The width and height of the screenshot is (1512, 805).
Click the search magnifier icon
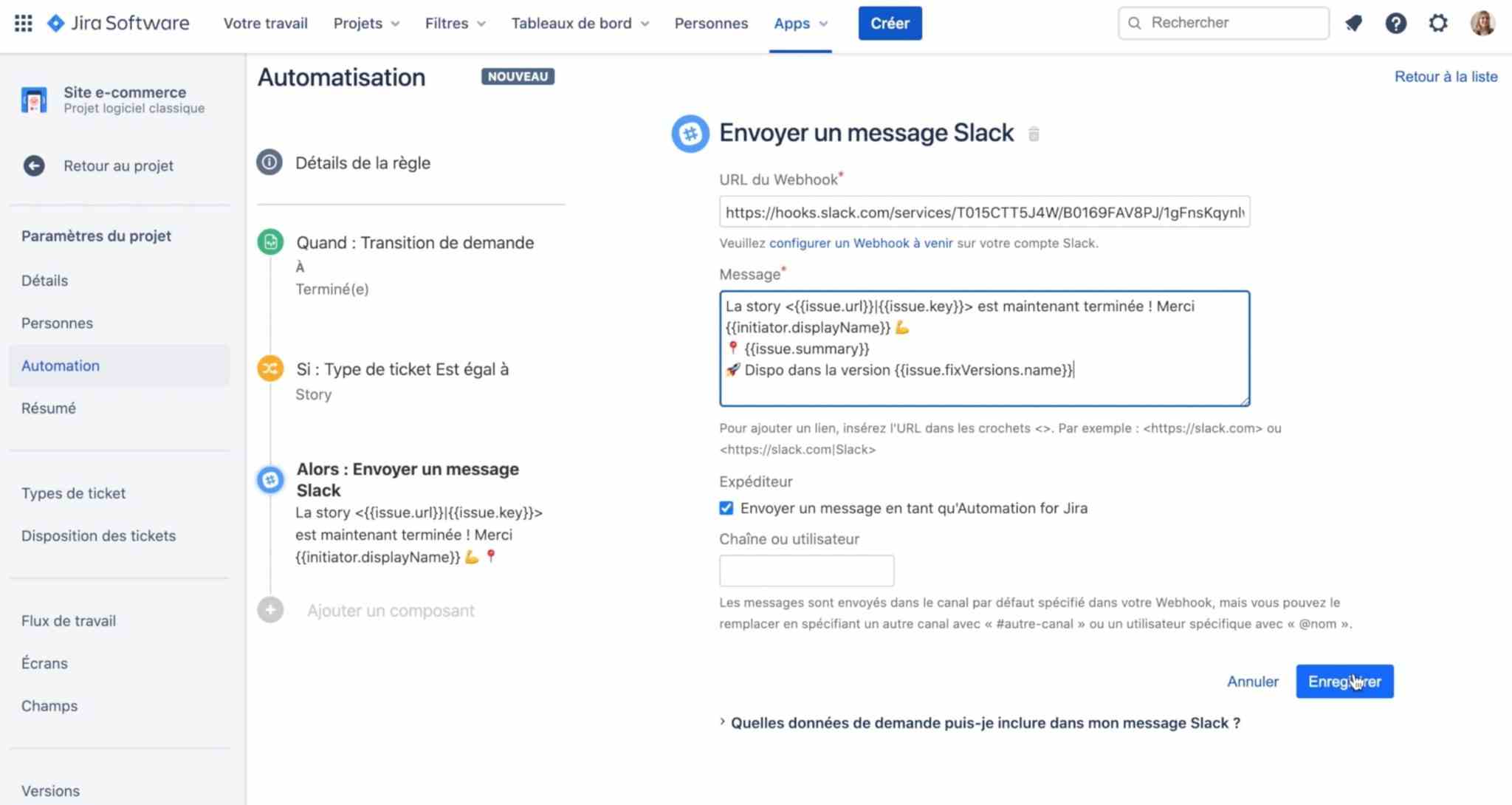(x=1135, y=23)
